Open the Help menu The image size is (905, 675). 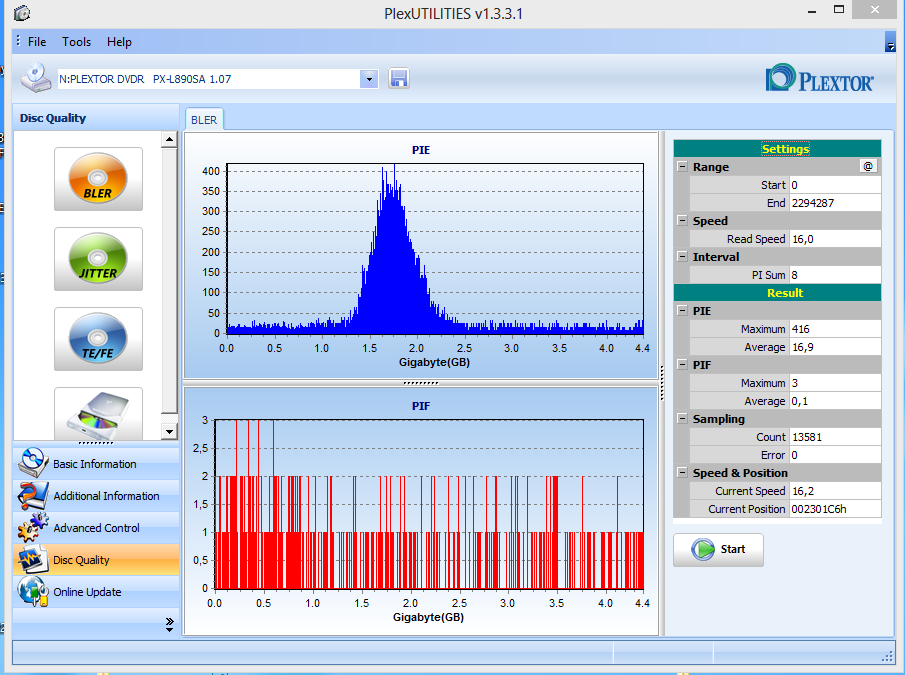coord(119,42)
